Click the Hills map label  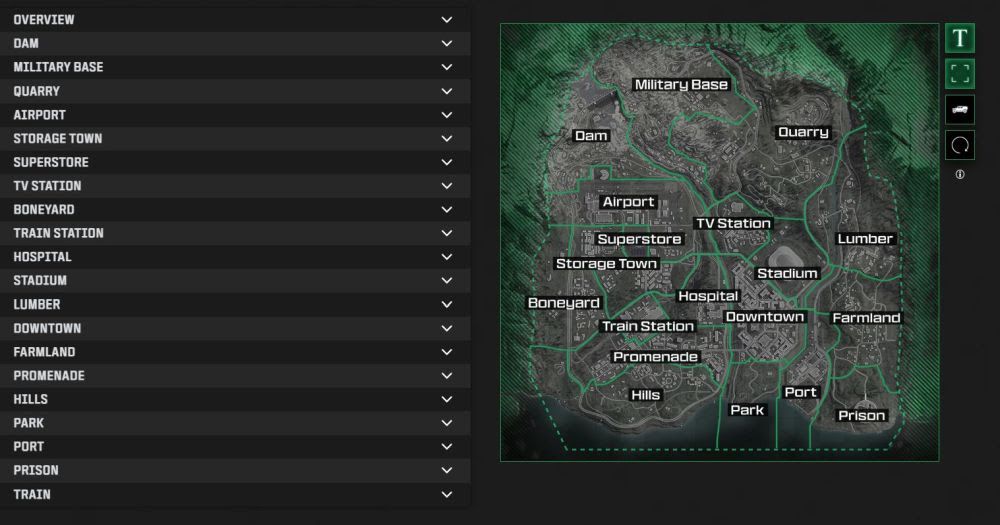(645, 395)
